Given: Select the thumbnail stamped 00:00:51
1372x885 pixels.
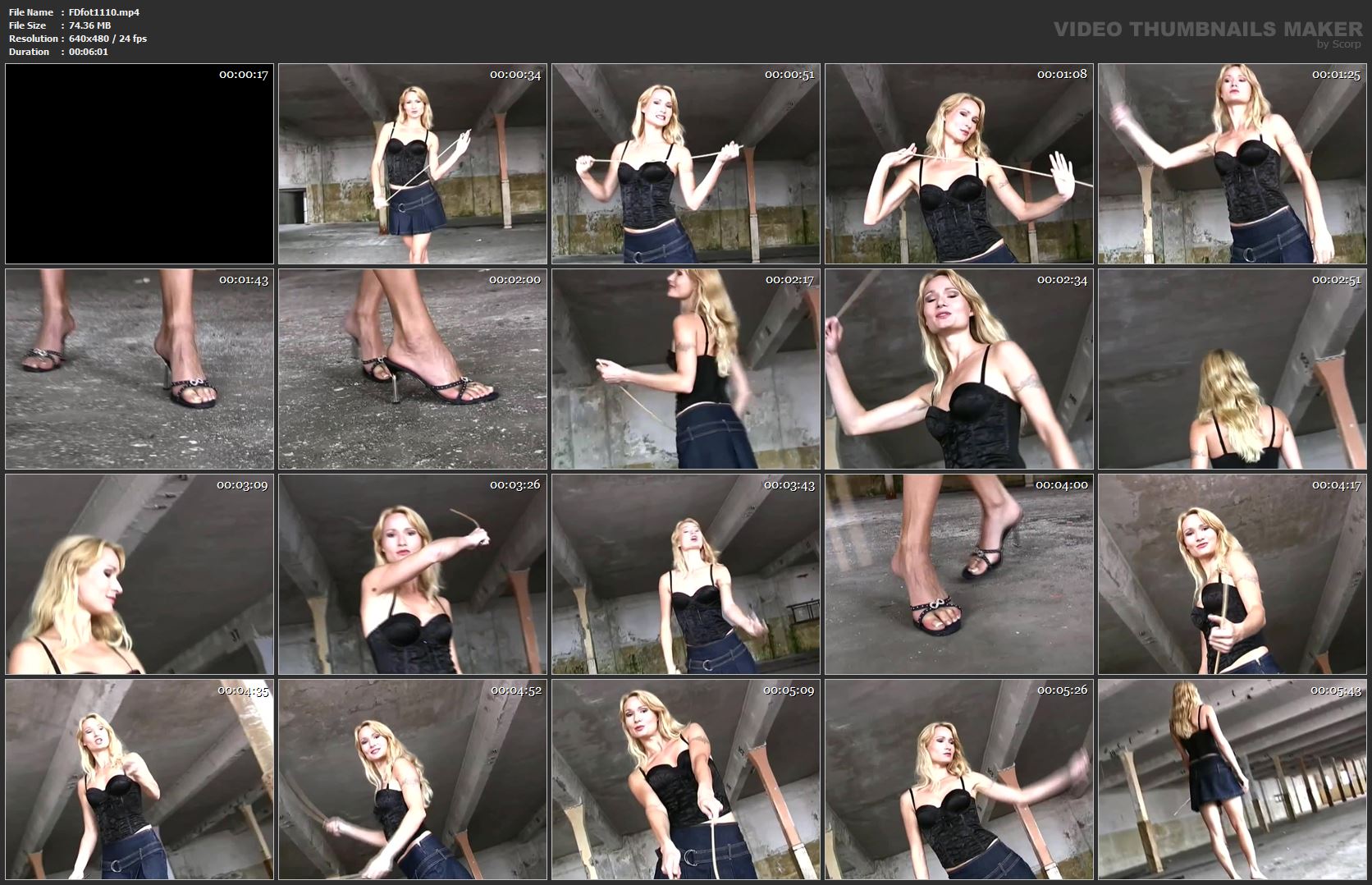Looking at the screenshot, I should [x=686, y=164].
